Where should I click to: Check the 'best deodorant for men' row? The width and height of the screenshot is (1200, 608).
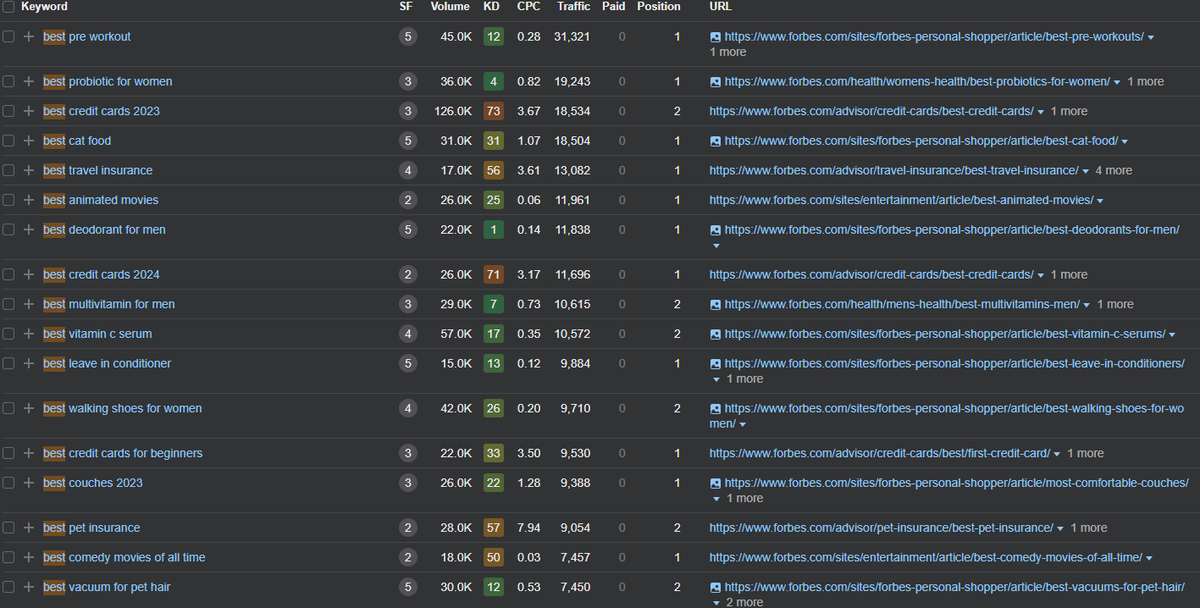pos(8,230)
